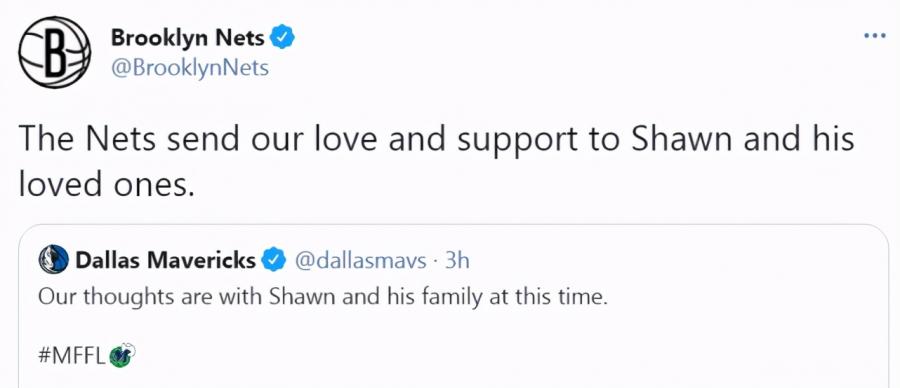Screen dimensions: 900x388
Task: Click the Mavericks emoji after #MFFL
Action: click(122, 355)
